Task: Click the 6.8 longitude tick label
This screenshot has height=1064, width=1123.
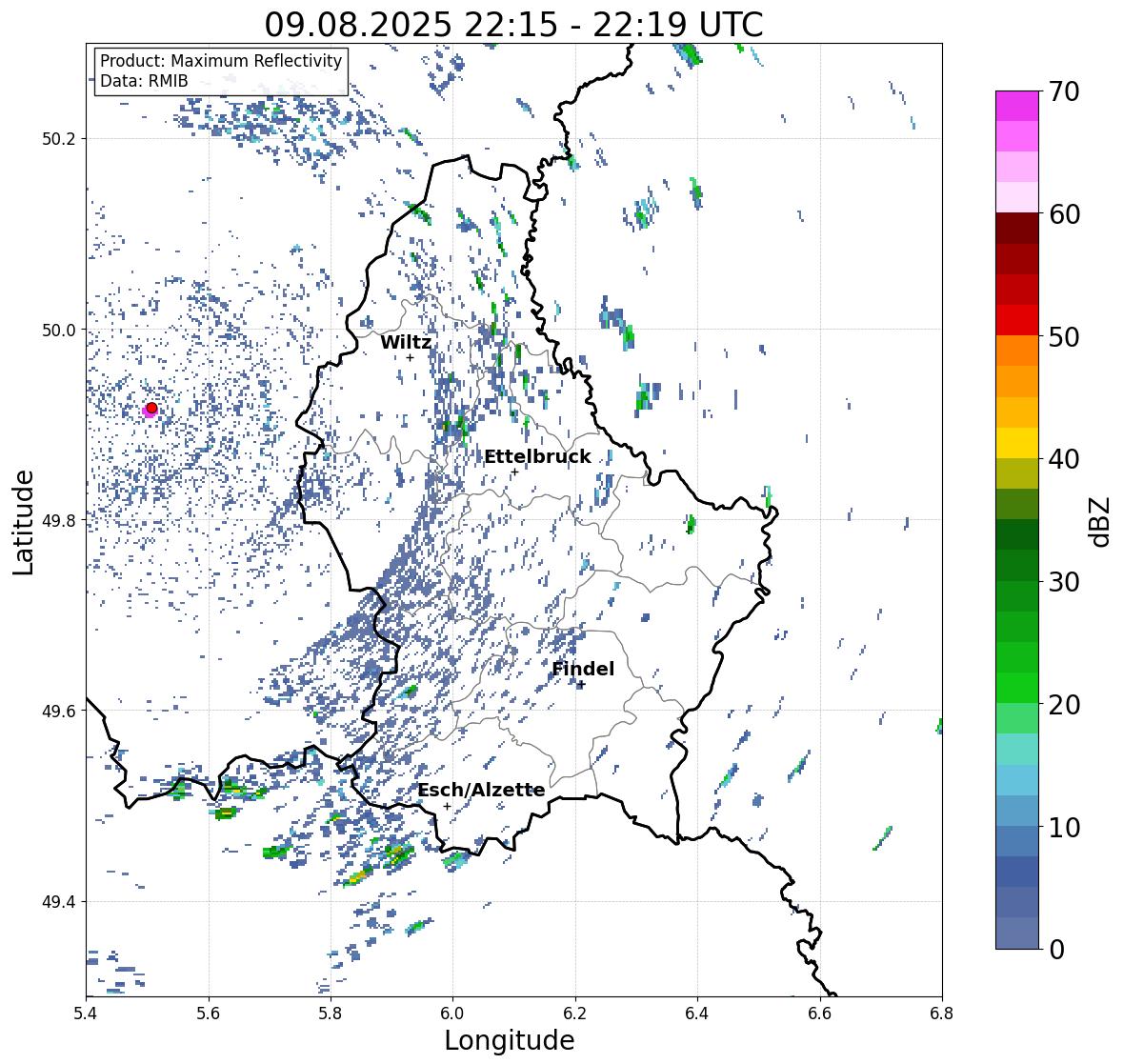Action: [941, 1014]
